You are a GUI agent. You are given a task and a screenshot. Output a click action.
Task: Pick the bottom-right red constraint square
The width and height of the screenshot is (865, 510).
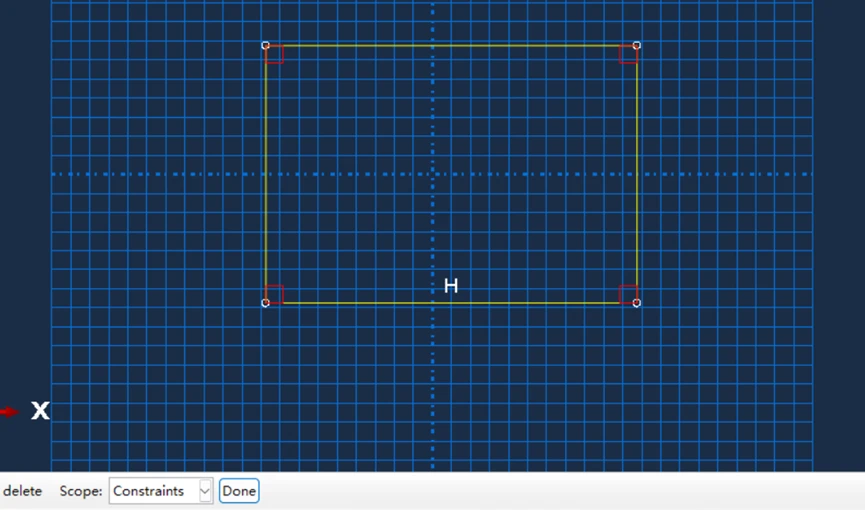(628, 294)
